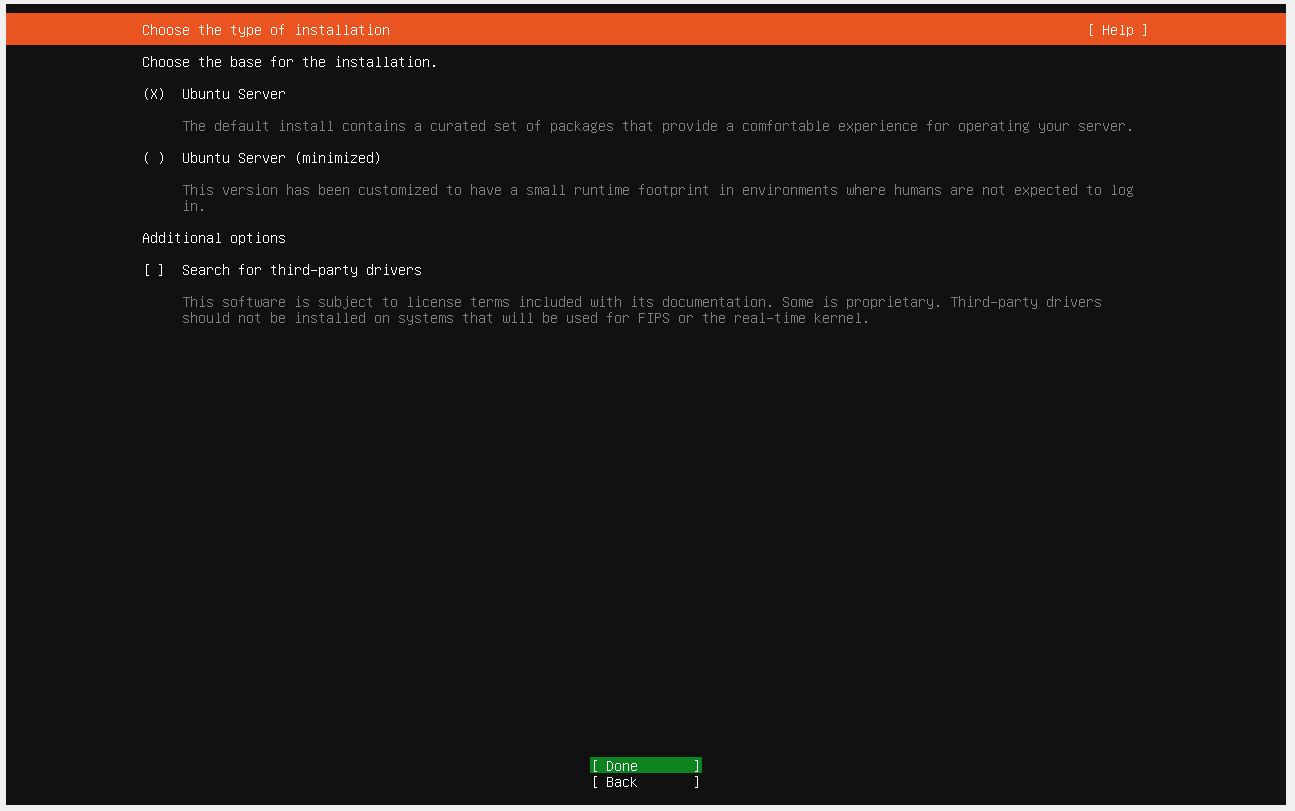
Task: Confirm selection with the Done button
Action: [x=646, y=766]
